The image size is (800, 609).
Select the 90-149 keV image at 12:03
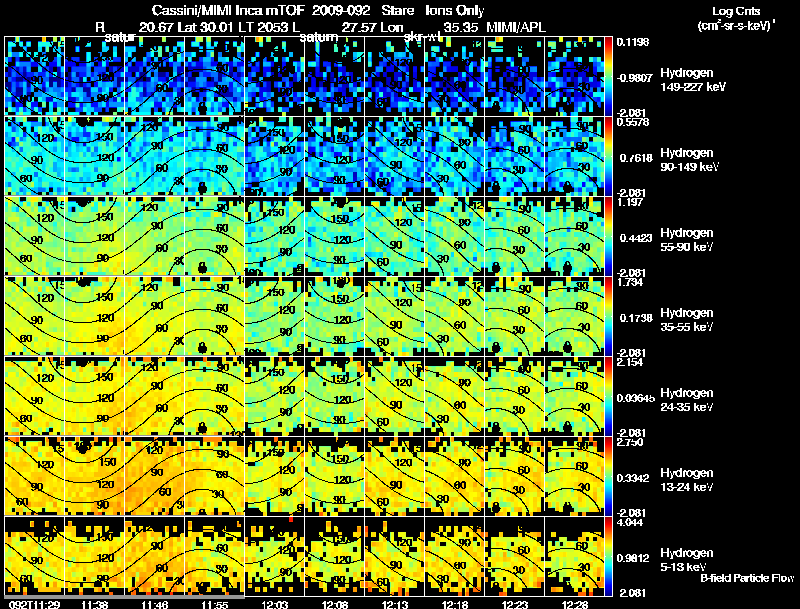tap(274, 156)
